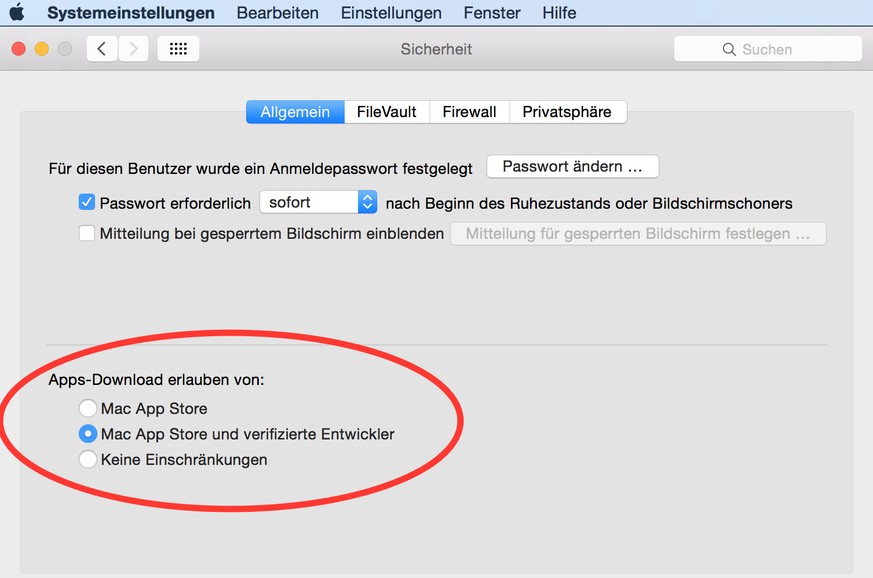Open the Apple menu
The image size is (873, 578).
[17, 12]
